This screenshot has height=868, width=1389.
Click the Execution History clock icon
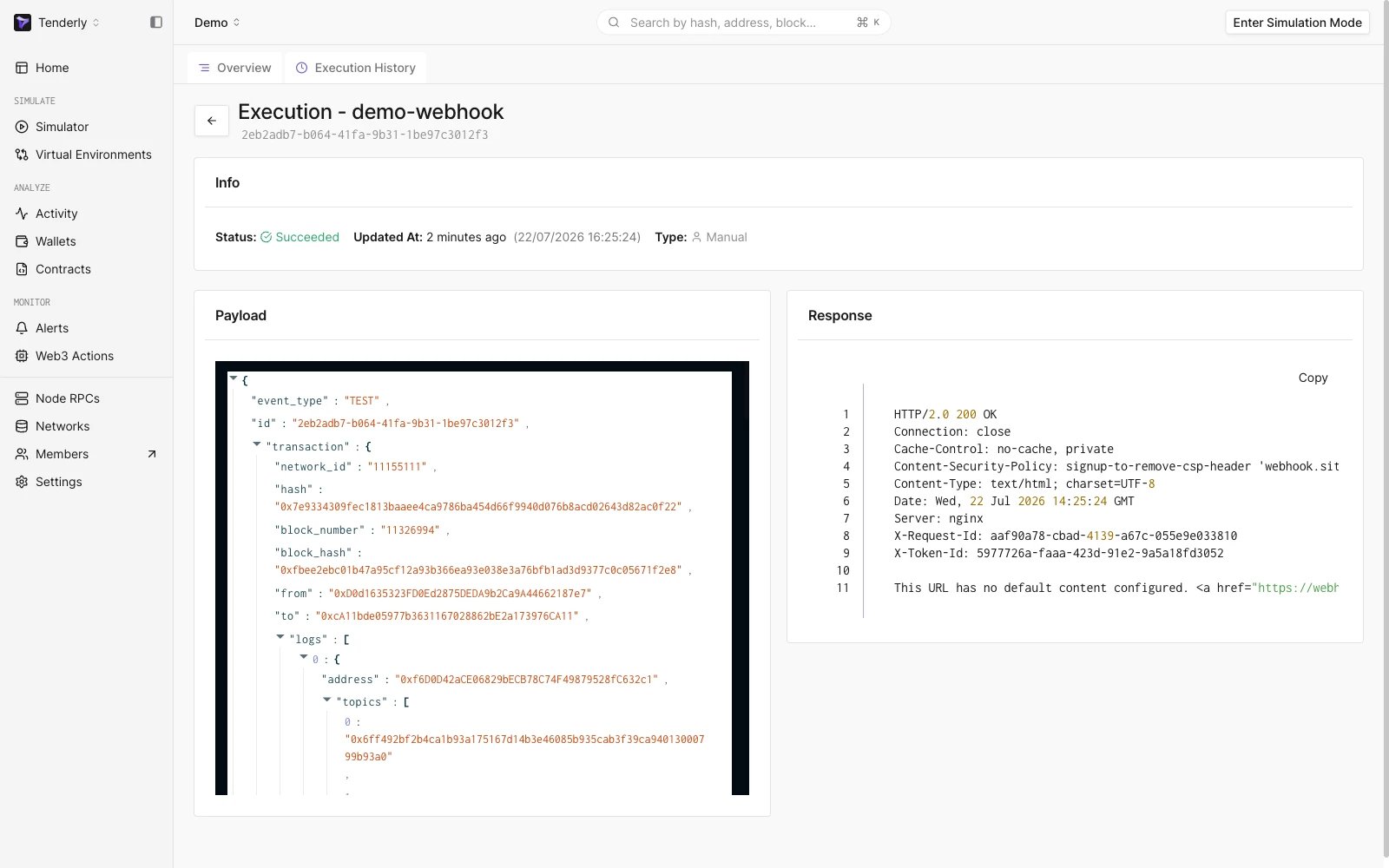[x=301, y=68]
